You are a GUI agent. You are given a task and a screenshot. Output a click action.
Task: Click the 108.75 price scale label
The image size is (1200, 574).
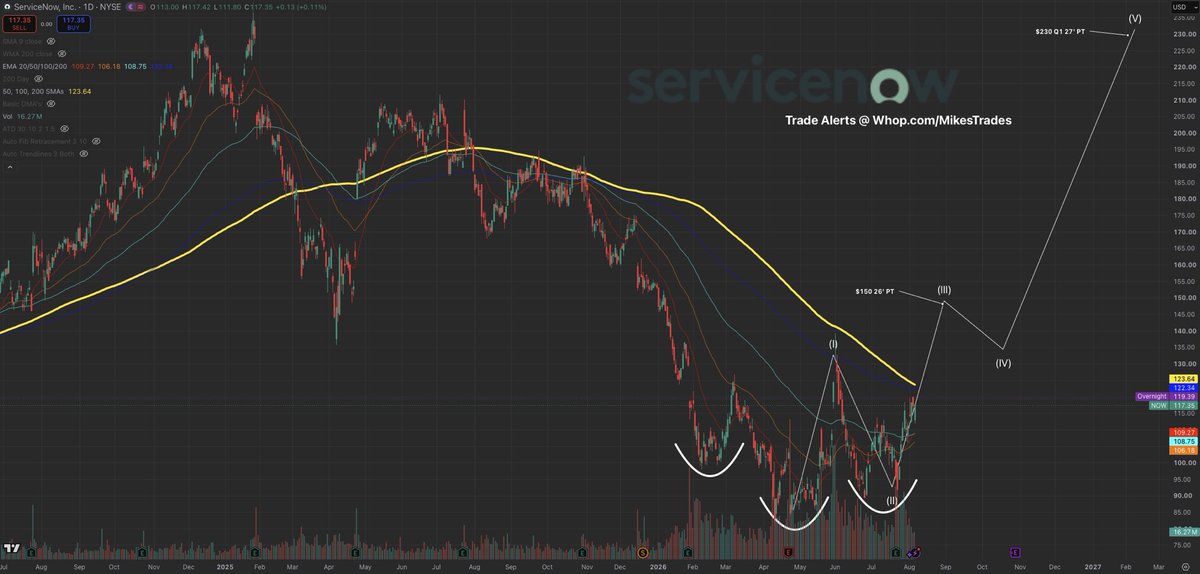pyautogui.click(x=1183, y=441)
